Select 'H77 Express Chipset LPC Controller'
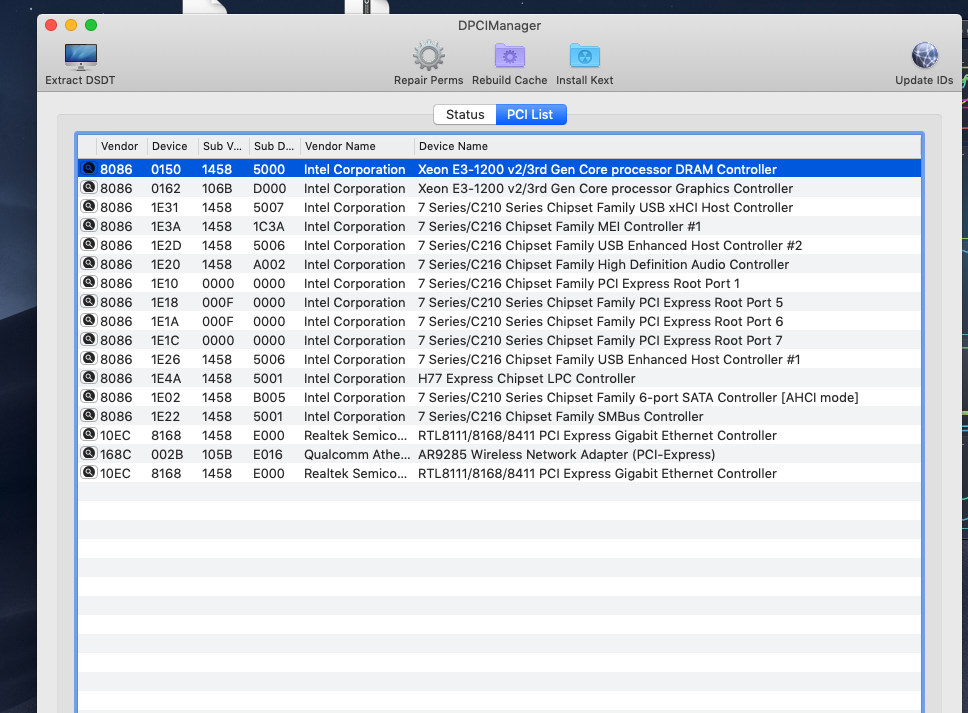 coord(527,378)
